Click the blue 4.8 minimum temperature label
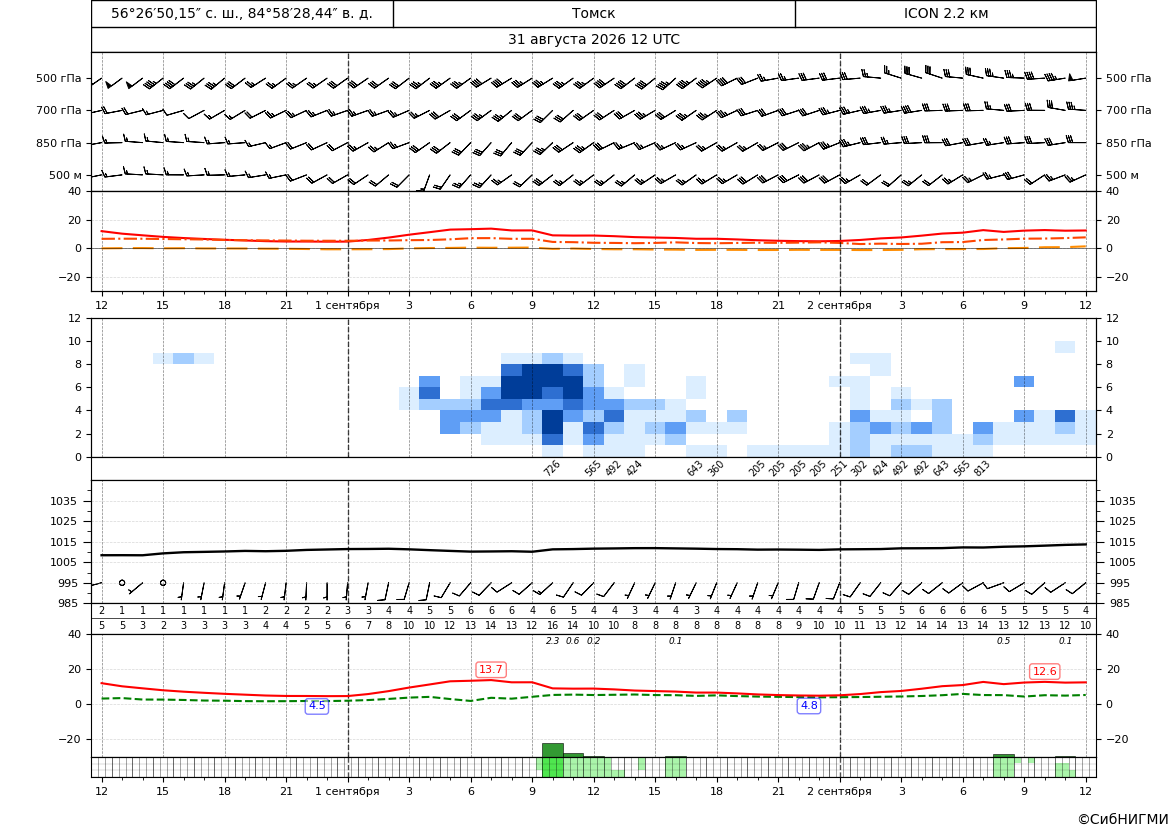The height and width of the screenshot is (827, 1169). [809, 705]
